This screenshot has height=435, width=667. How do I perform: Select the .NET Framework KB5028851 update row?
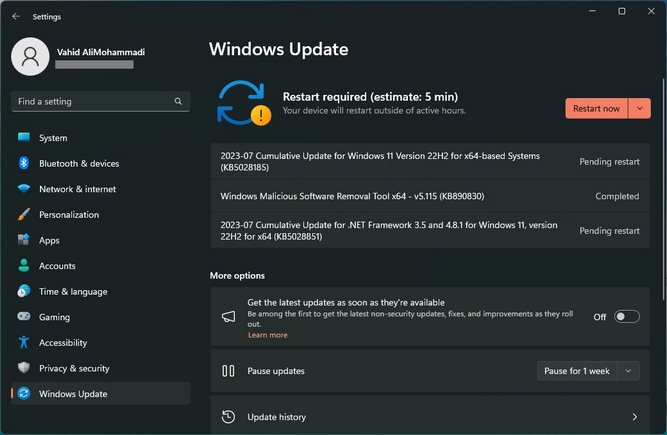430,230
